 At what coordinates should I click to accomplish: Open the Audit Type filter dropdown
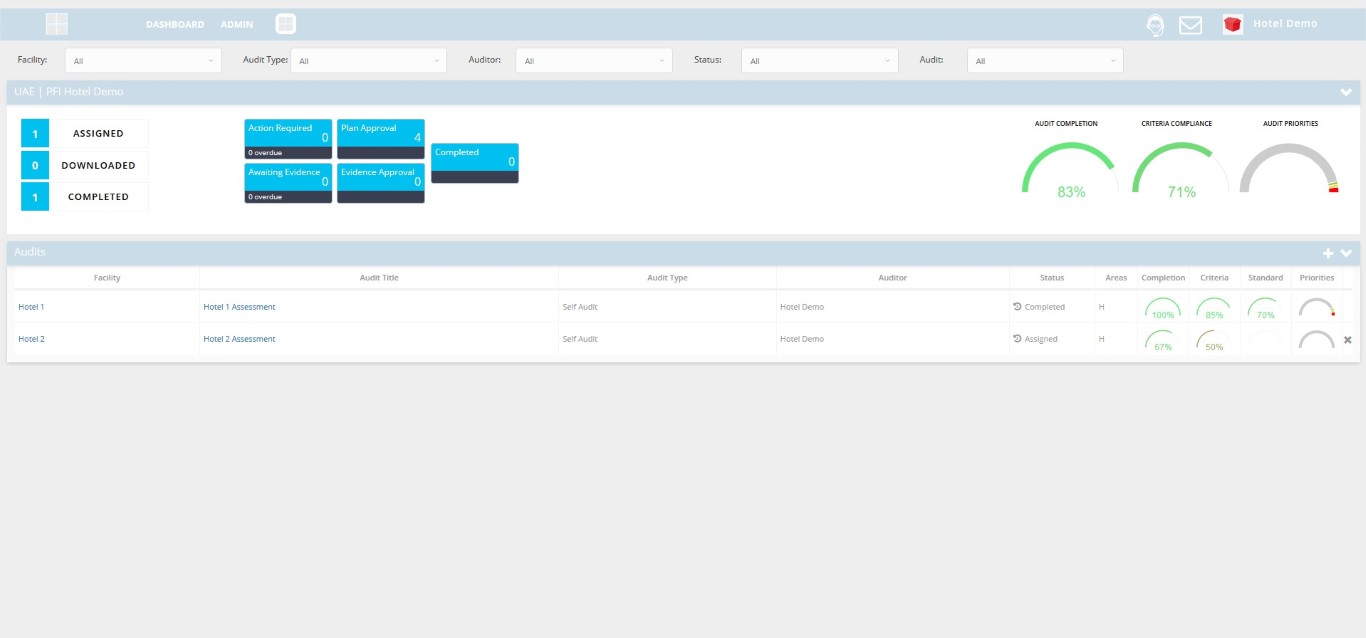[368, 61]
